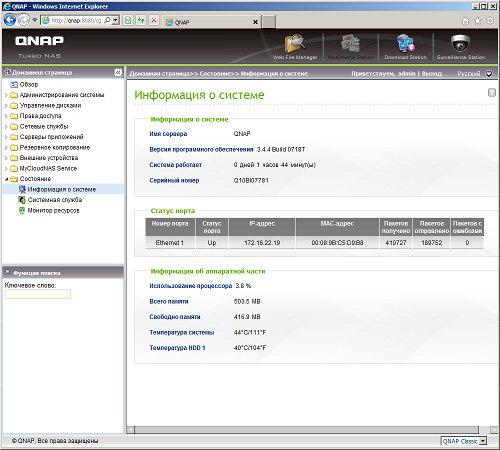The width and height of the screenshot is (500, 450).
Task: Click the Ethernet 1 port cell
Action: pyautogui.click(x=170, y=243)
